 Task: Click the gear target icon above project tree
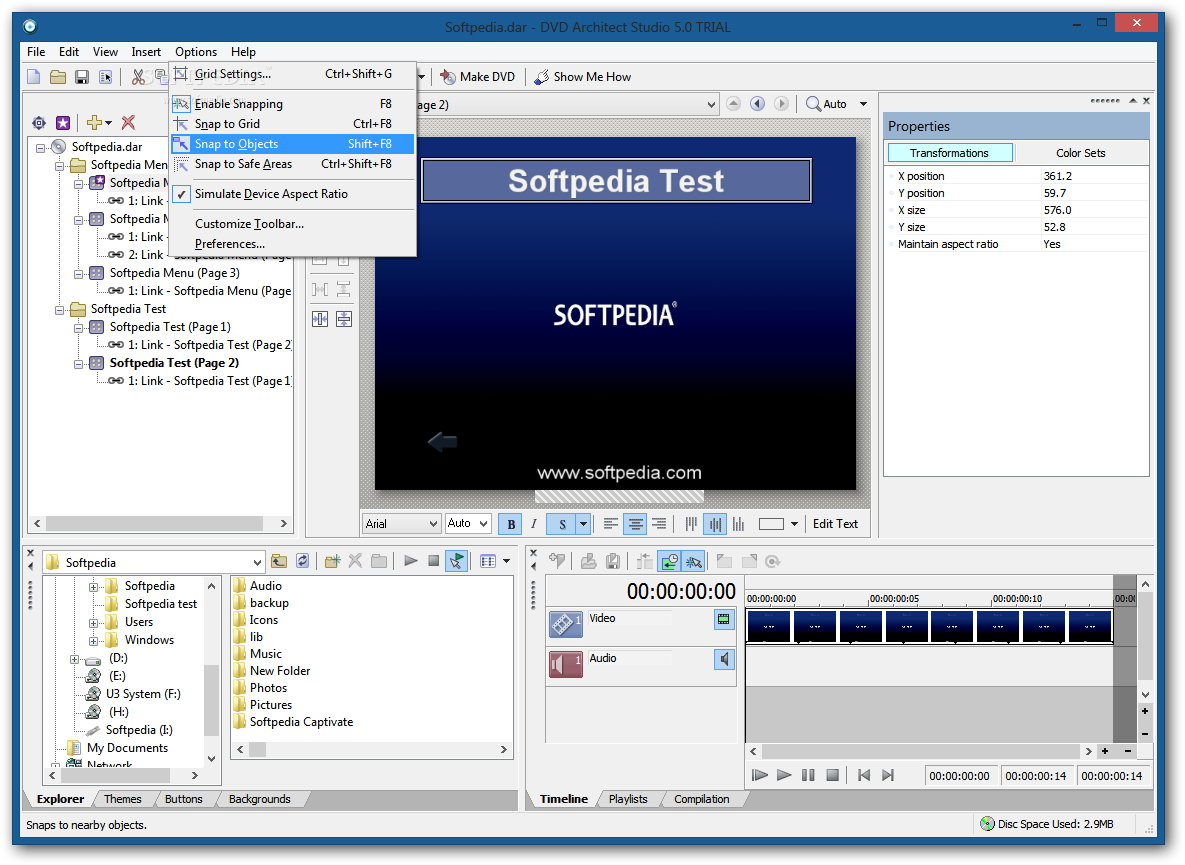(39, 122)
